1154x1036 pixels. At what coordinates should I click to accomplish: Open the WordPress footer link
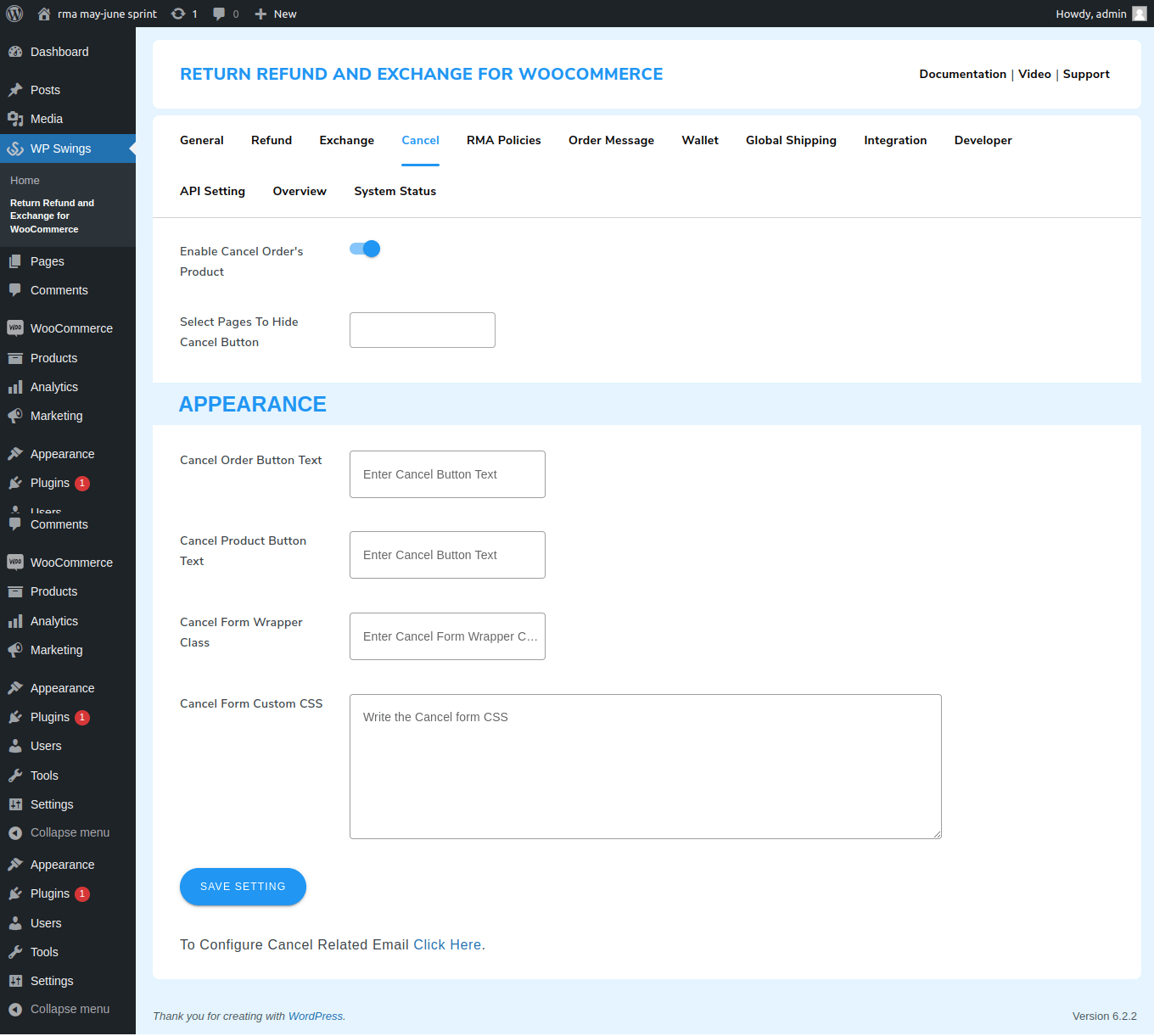316,1016
